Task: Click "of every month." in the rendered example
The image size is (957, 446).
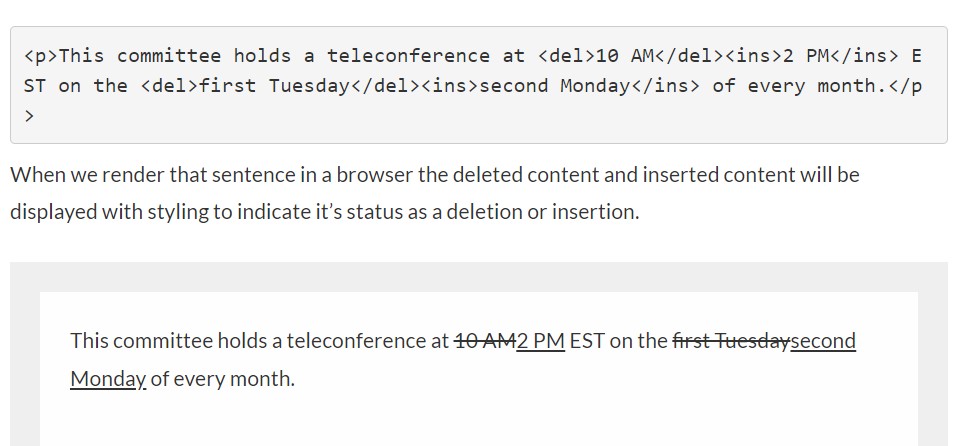Action: point(222,379)
